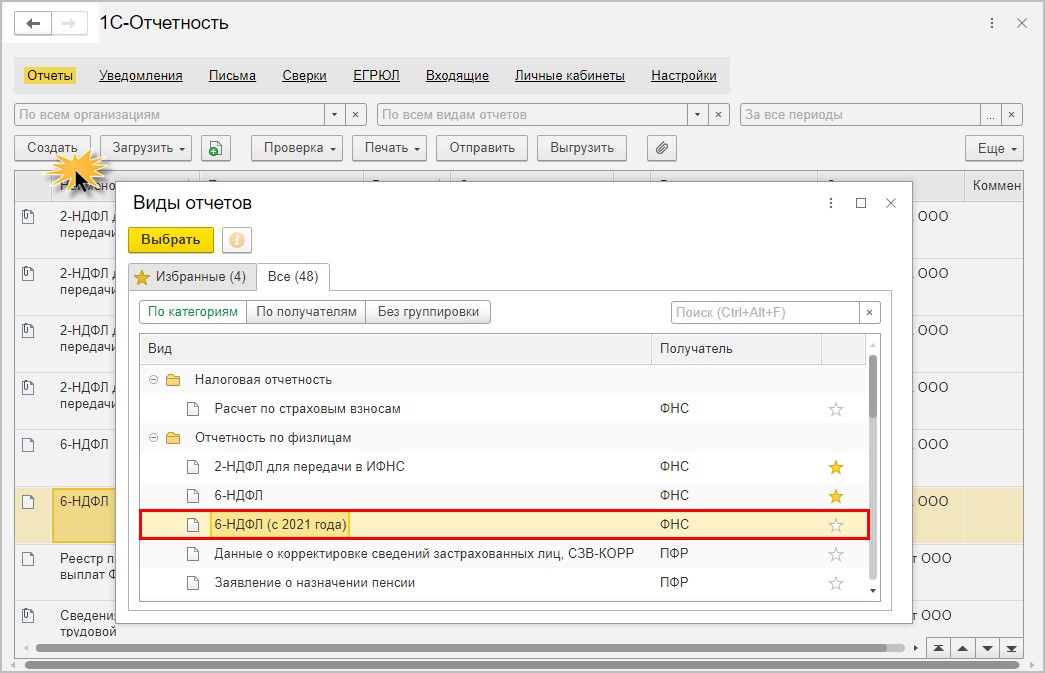This screenshot has width=1045, height=673.
Task: Click the paperclip attachment icon
Action: pos(662,148)
